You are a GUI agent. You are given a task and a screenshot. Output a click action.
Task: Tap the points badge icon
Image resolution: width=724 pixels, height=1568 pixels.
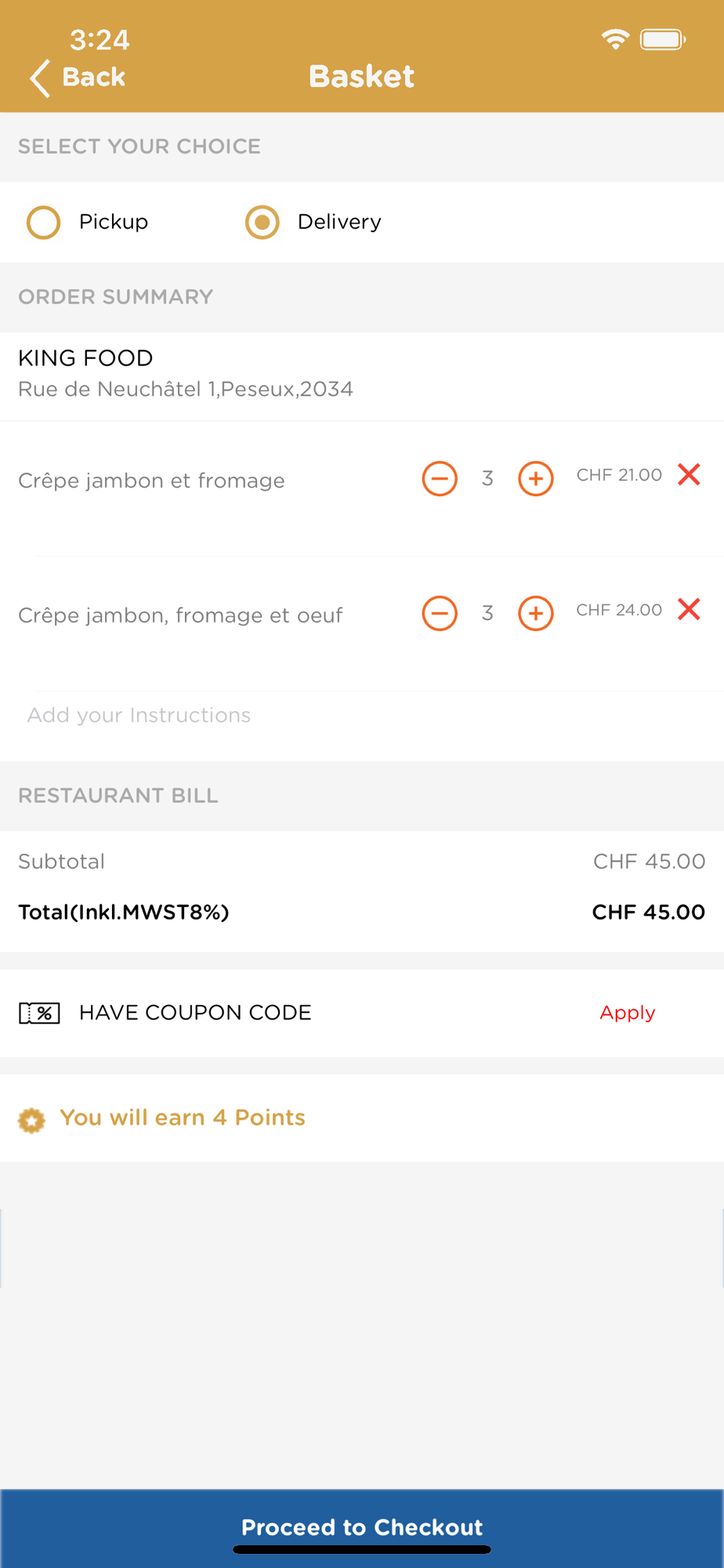click(x=31, y=1120)
